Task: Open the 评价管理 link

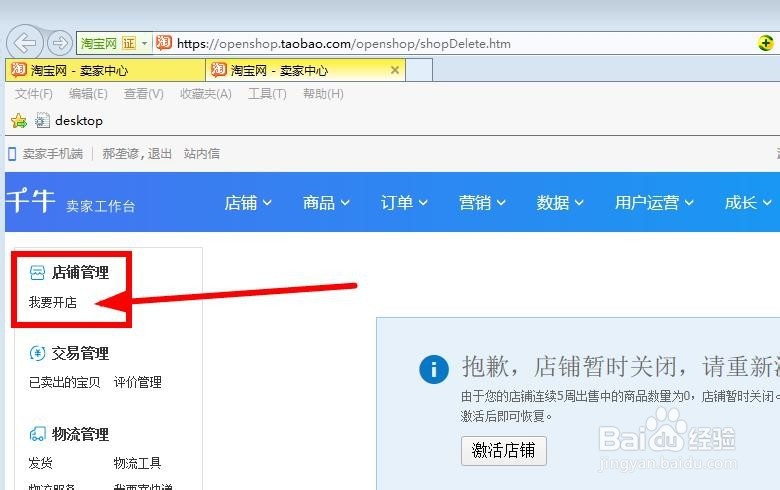Action: tap(138, 382)
